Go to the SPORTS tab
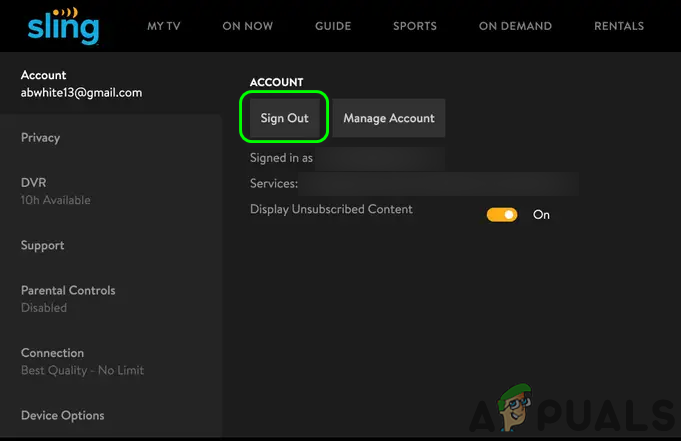Image resolution: width=681 pixels, height=441 pixels. tap(414, 25)
